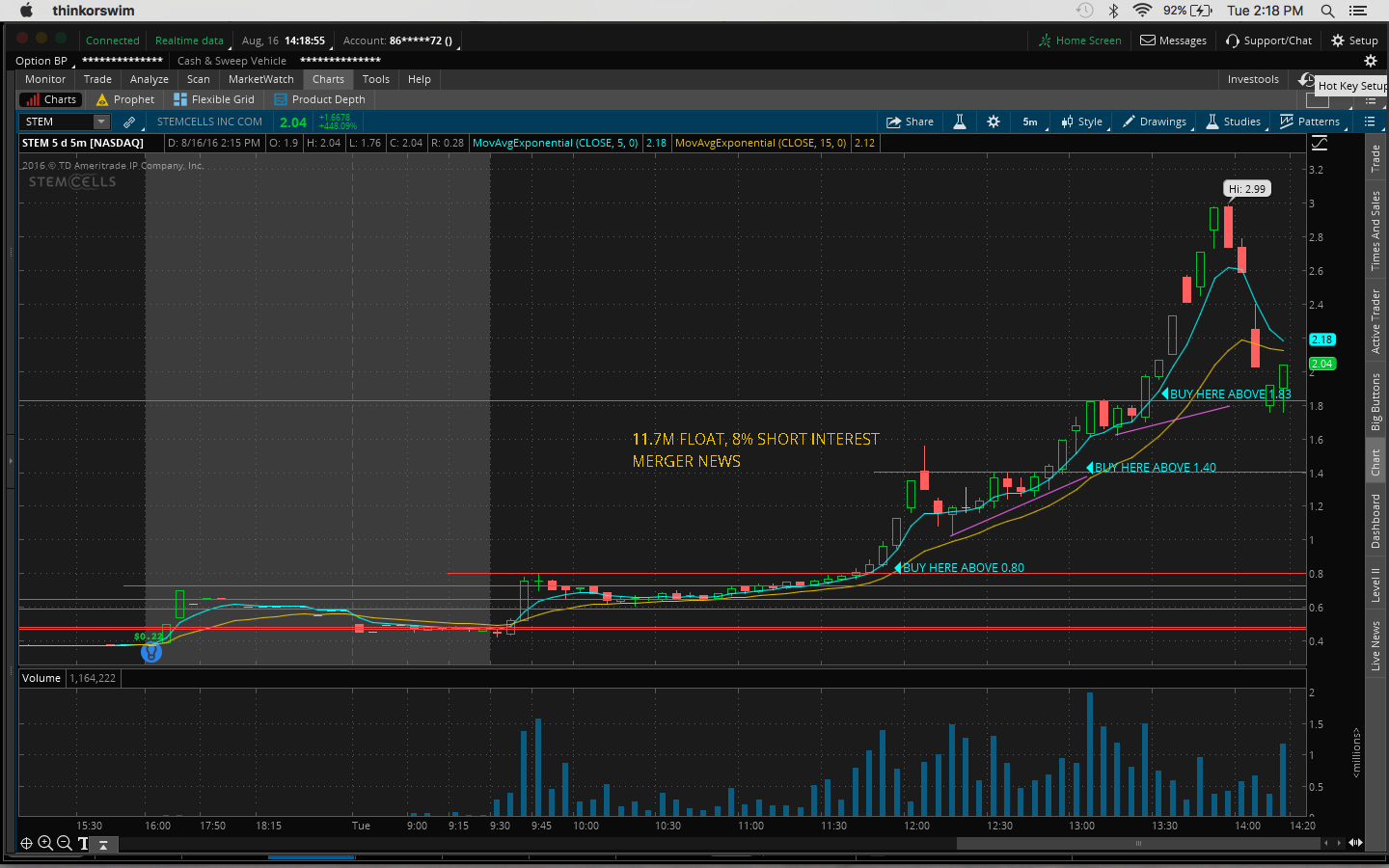This screenshot has width=1389, height=868.
Task: Open the Wi-Fi status menu
Action: click(1142, 11)
